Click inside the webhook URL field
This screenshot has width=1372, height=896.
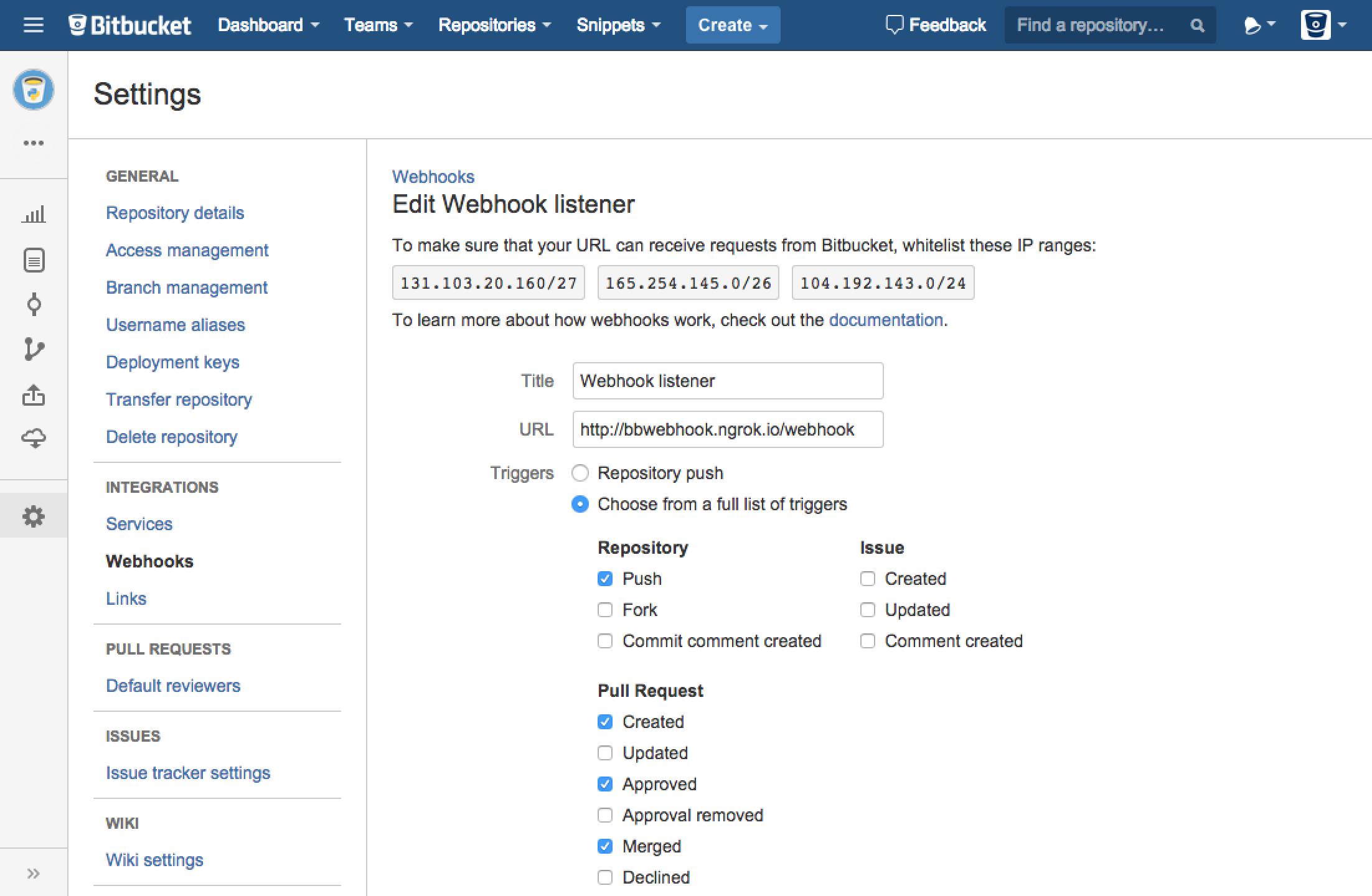click(x=727, y=429)
